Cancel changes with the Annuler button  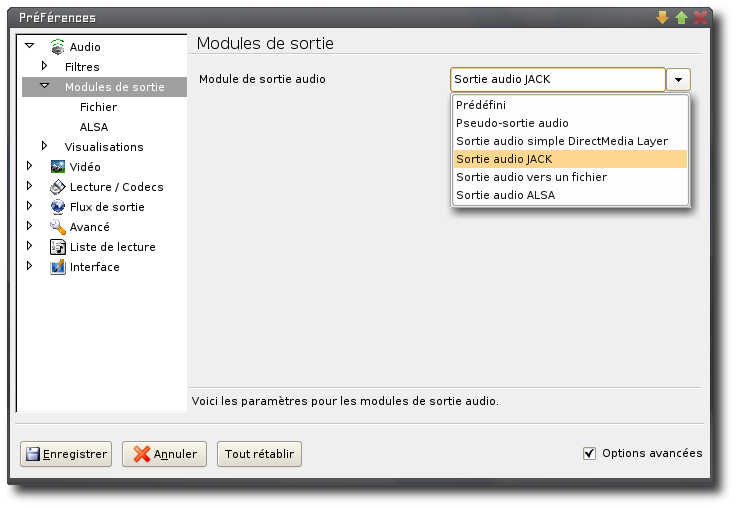[164, 454]
